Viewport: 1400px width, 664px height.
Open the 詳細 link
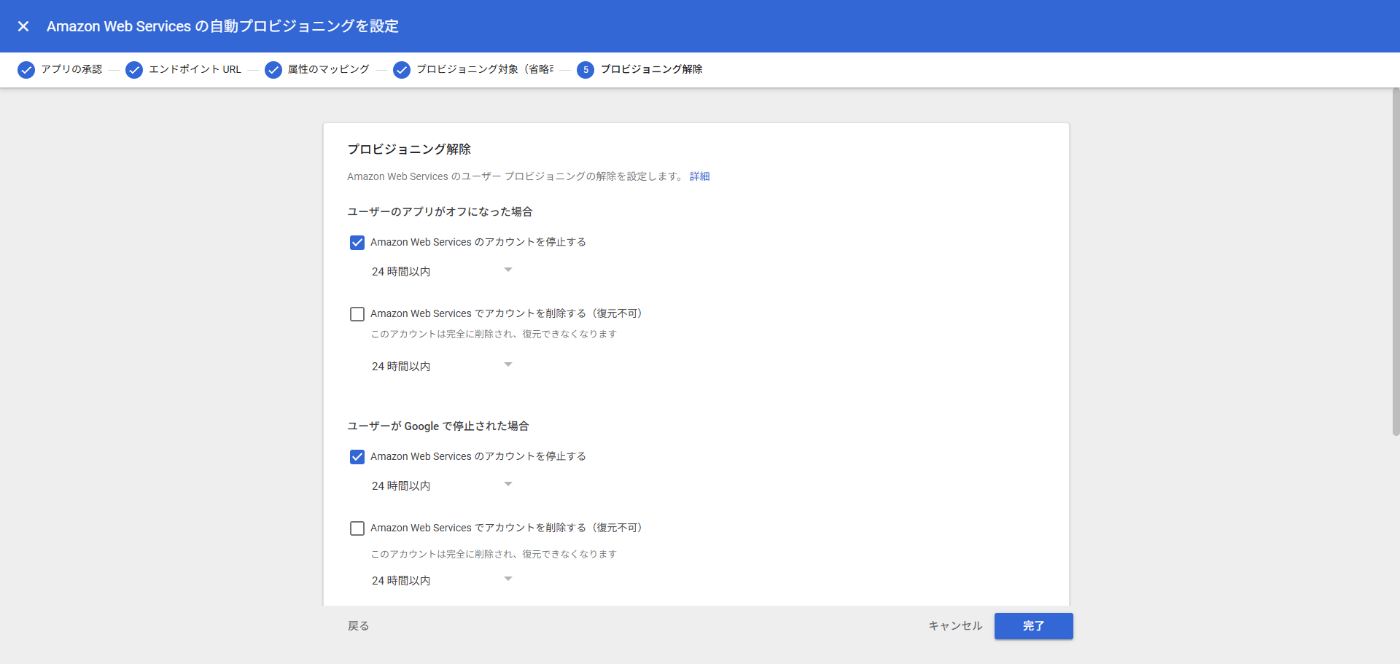[699, 176]
